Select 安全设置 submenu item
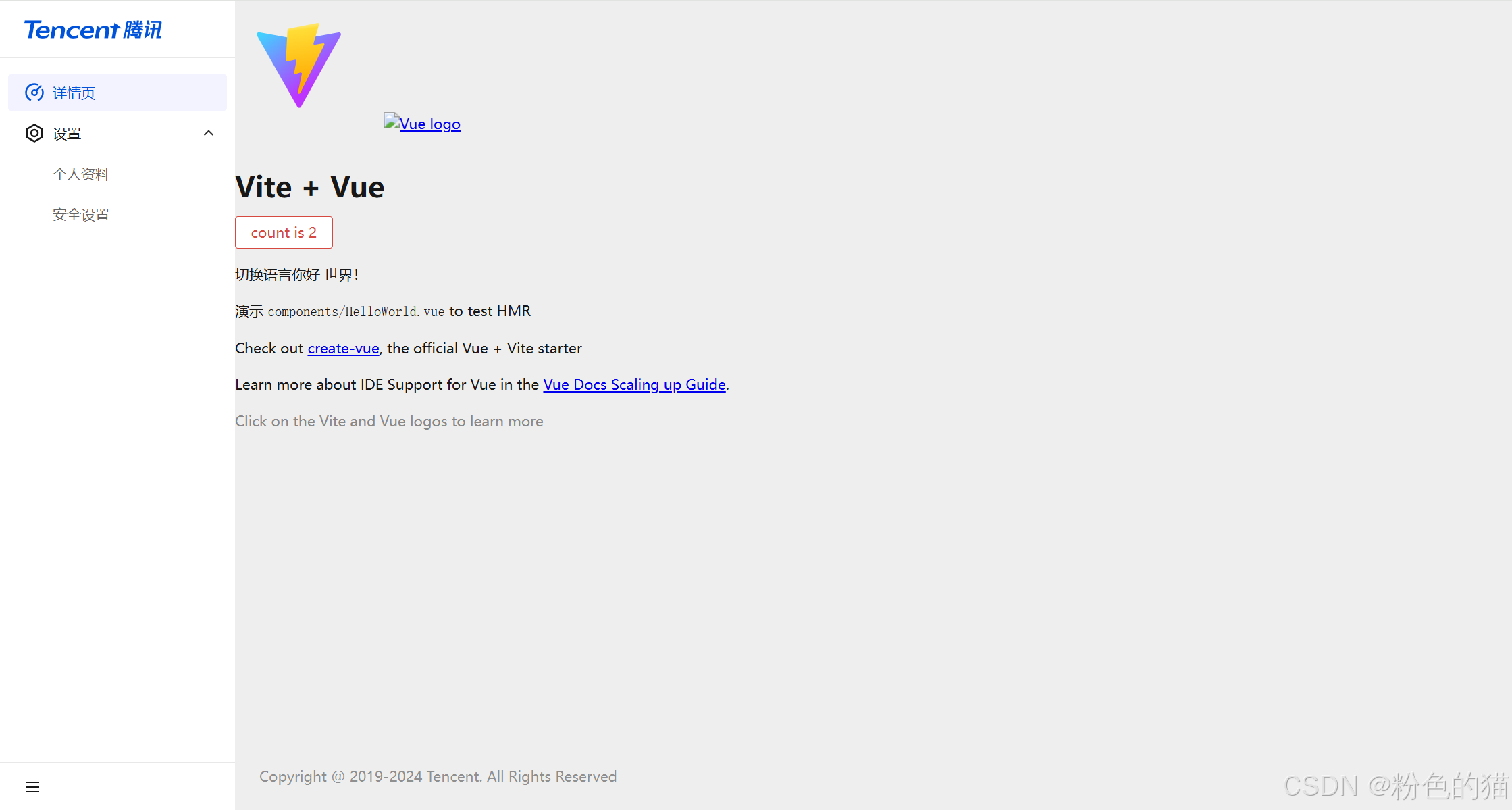 [81, 215]
